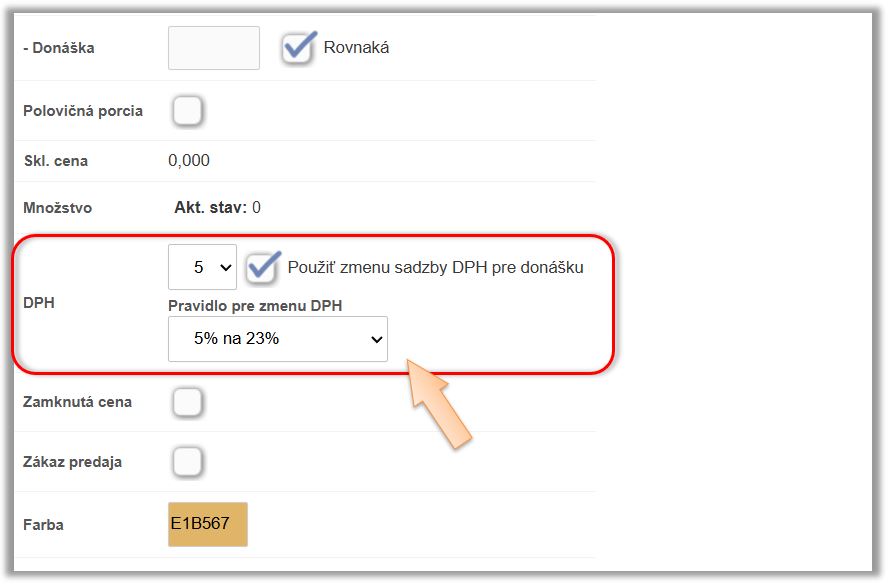Click the Zákaz predaja label
The height and width of the screenshot is (587, 891).
(x=73, y=462)
